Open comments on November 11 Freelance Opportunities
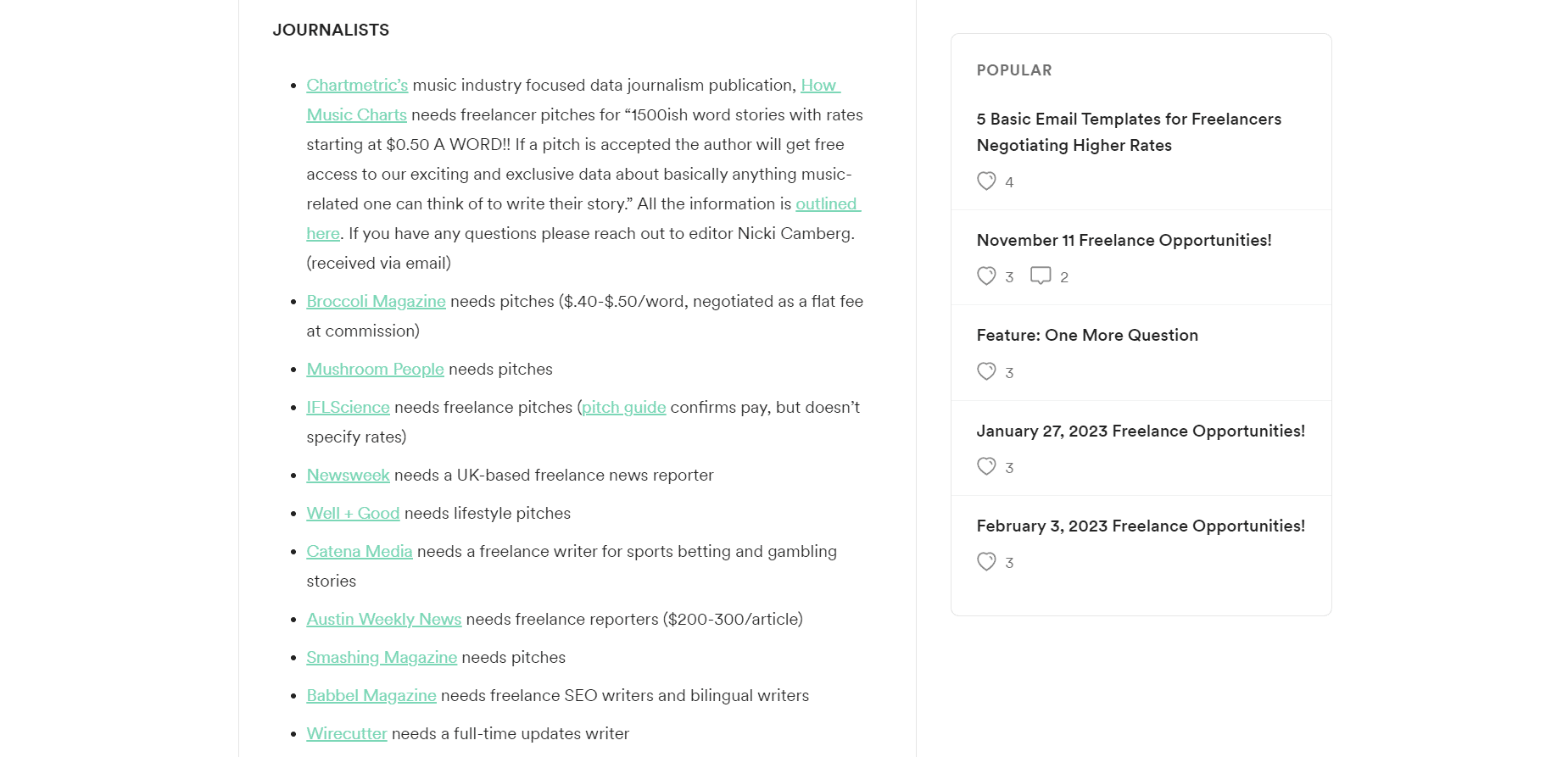Image resolution: width=1568 pixels, height=757 pixels. [x=1041, y=276]
